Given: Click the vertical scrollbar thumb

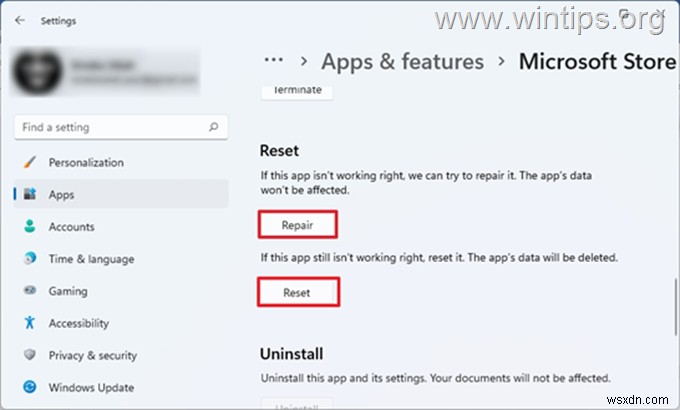Looking at the screenshot, I should (x=676, y=307).
